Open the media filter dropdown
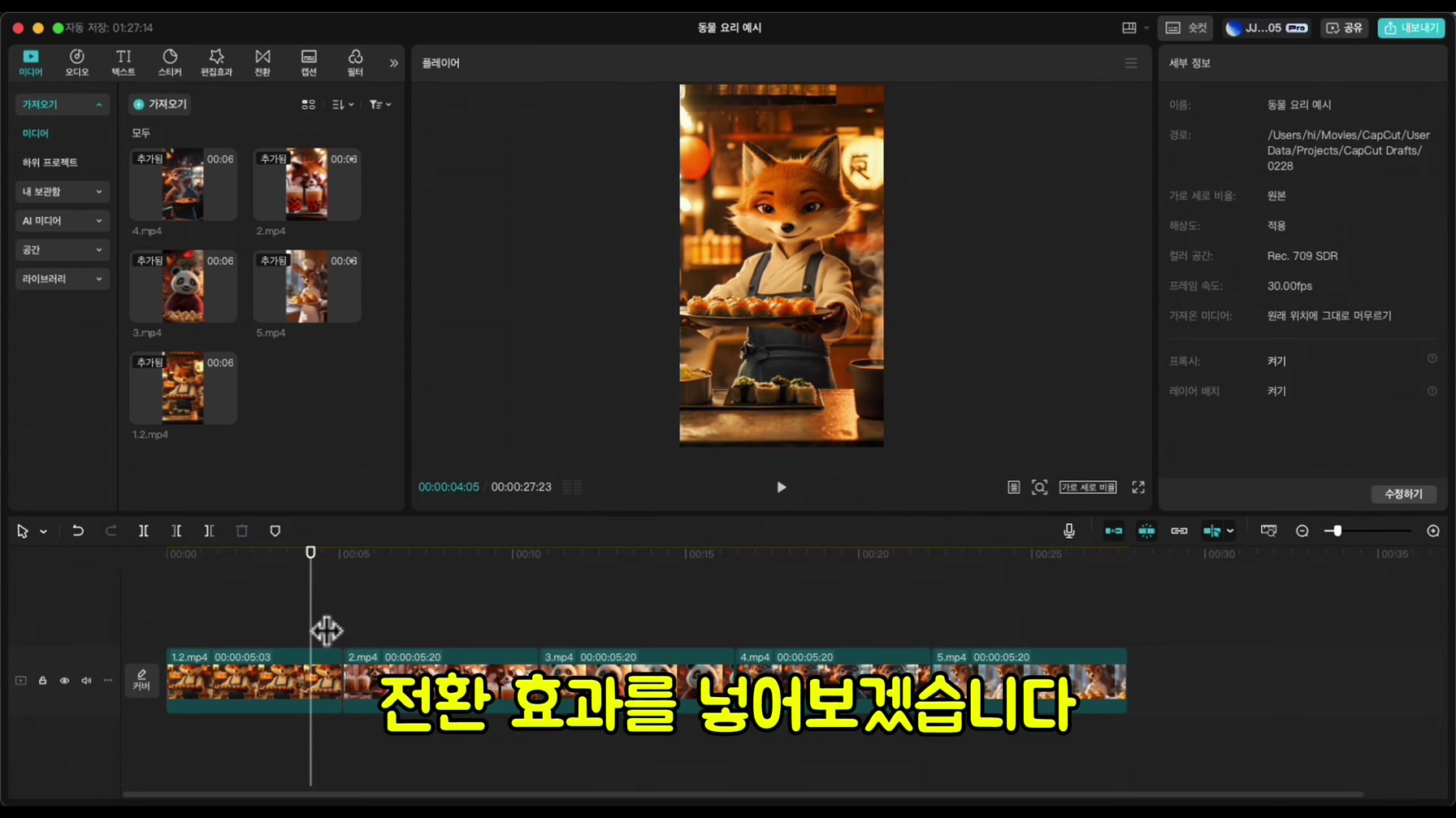The width and height of the screenshot is (1456, 818). [379, 104]
